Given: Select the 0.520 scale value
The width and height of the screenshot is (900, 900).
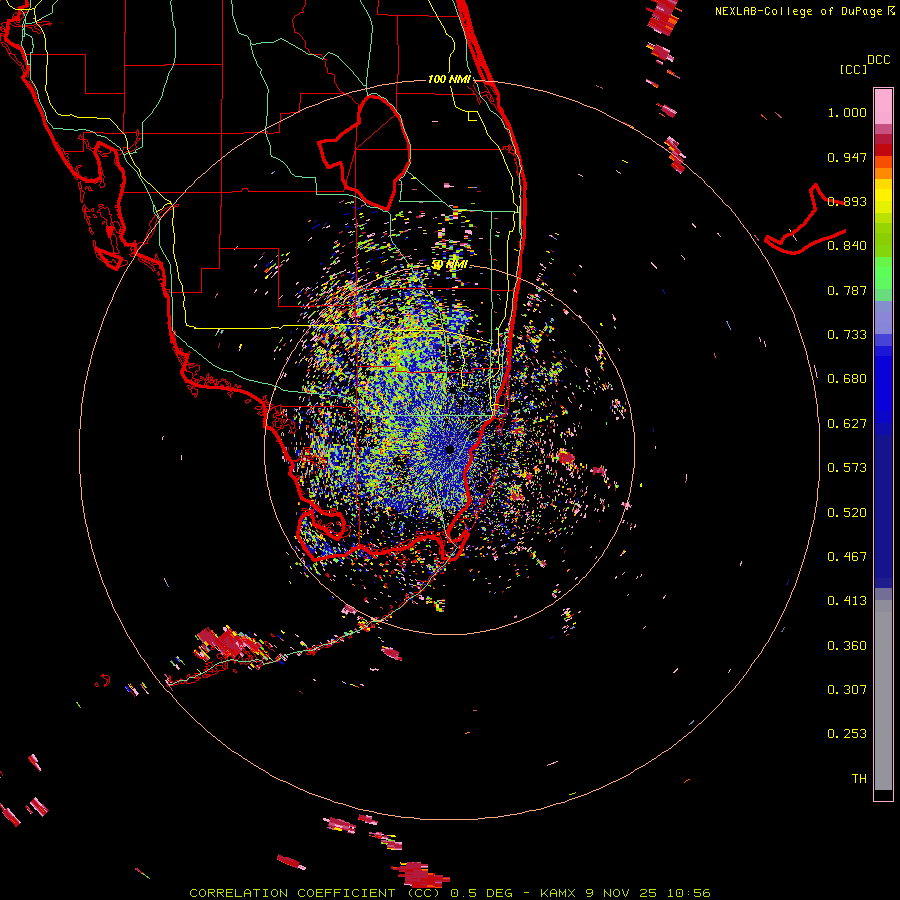Looking at the screenshot, I should tap(847, 513).
